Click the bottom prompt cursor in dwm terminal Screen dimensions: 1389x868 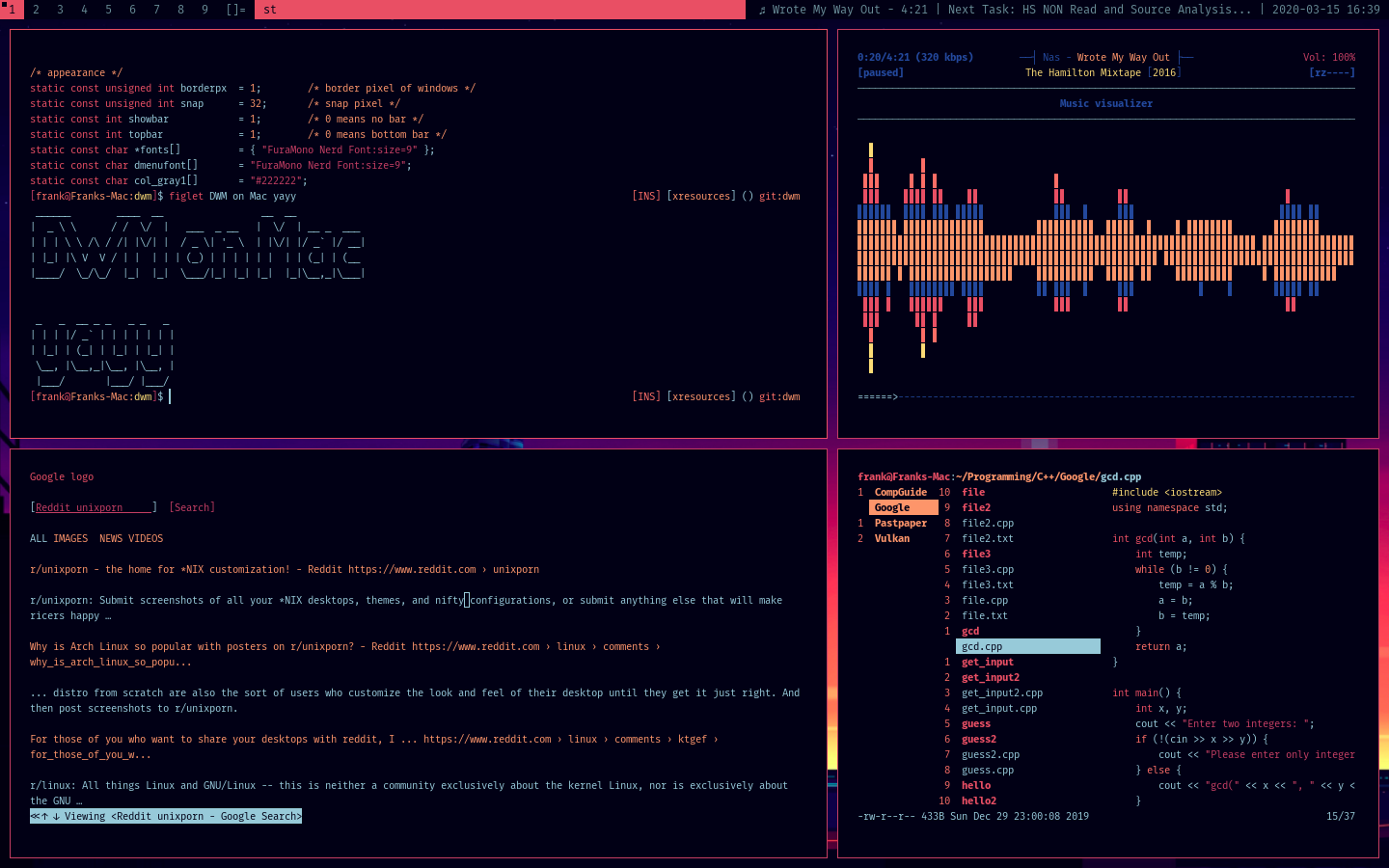tap(170, 396)
